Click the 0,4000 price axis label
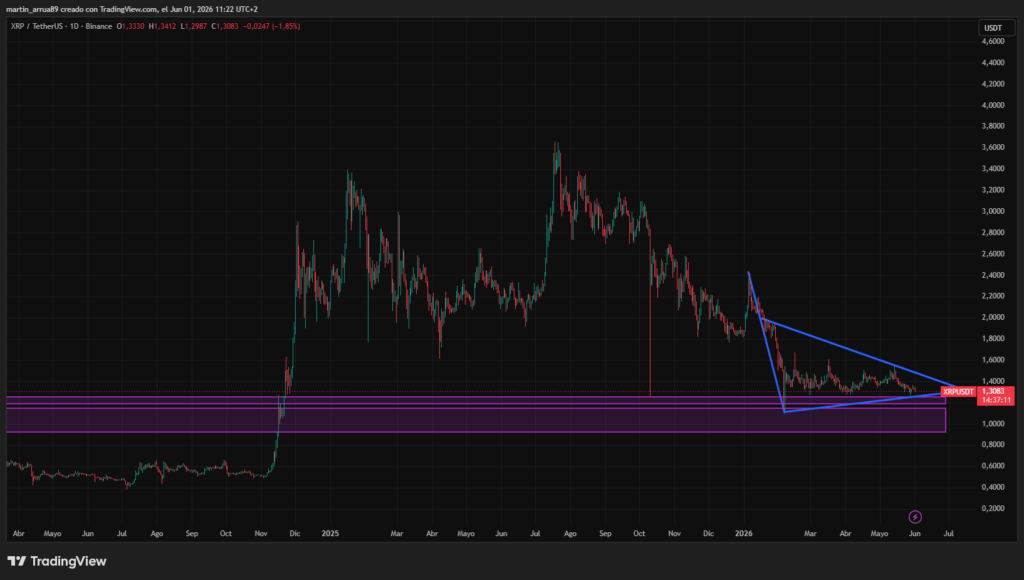This screenshot has height=580, width=1024. [993, 487]
